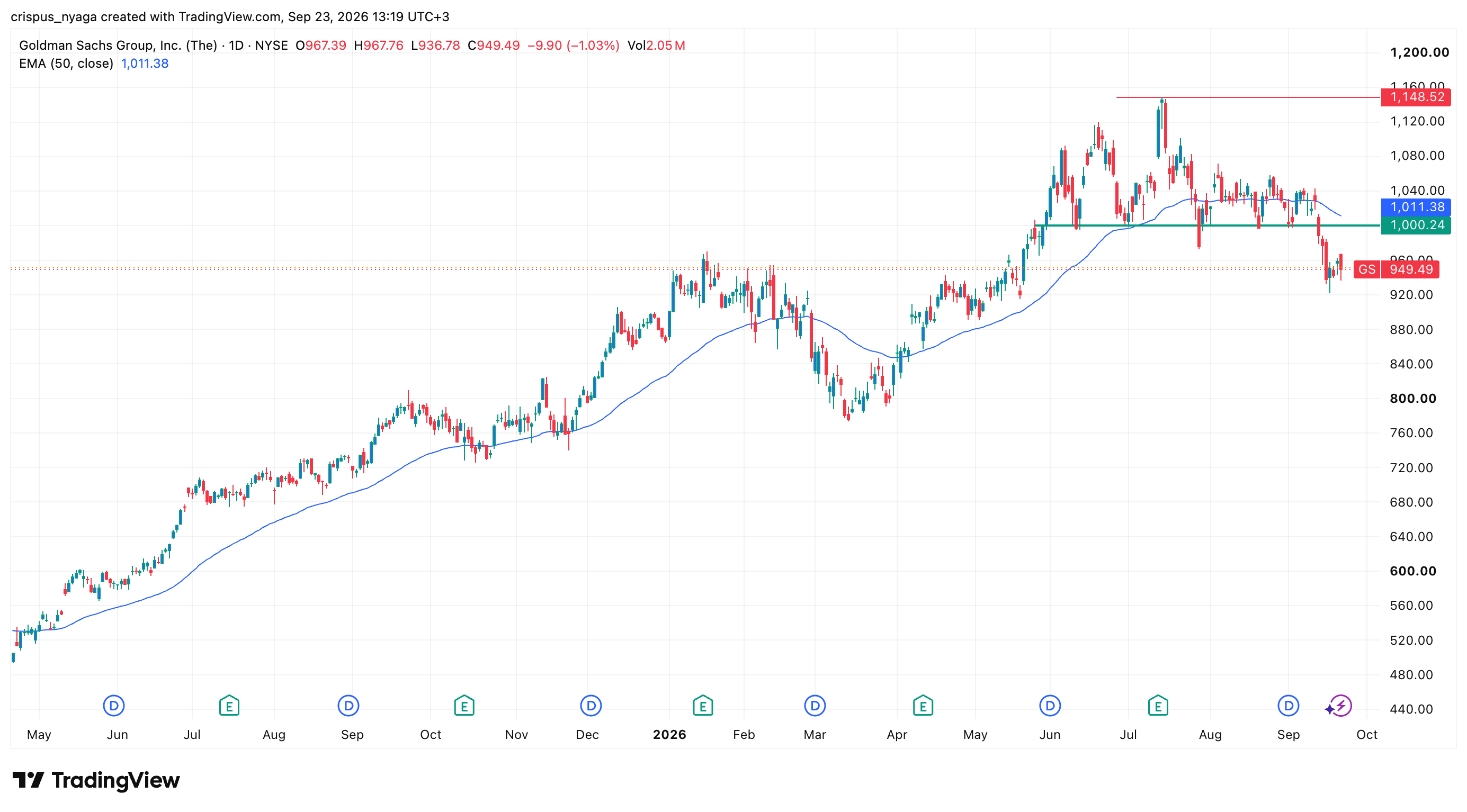Select the dividend marker near Dec 2025
This screenshot has height=812, width=1467.
pos(591,706)
